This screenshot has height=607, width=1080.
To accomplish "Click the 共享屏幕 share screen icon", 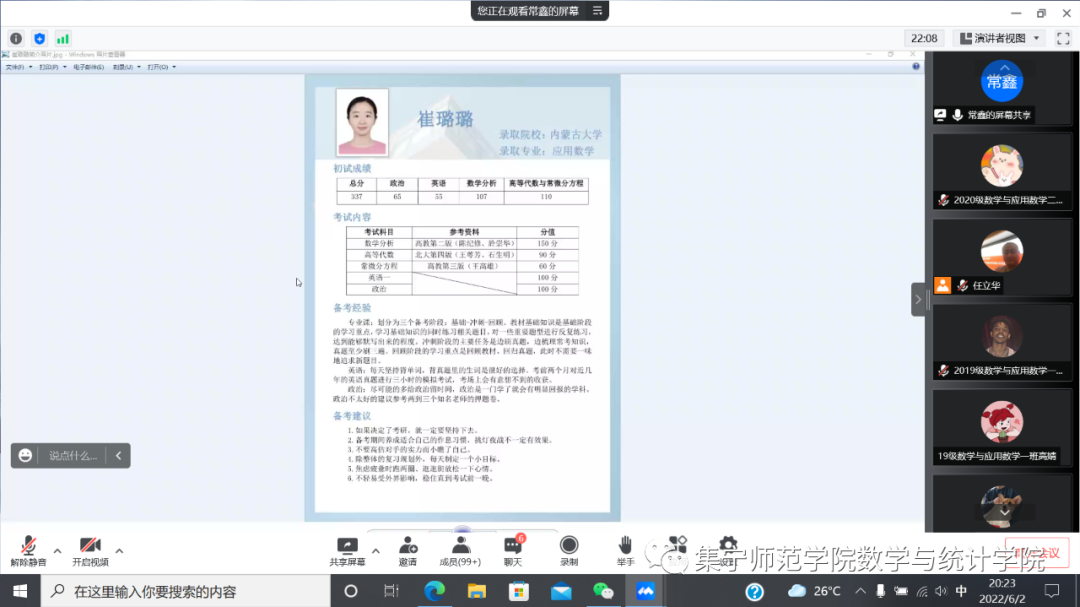I will [347, 551].
